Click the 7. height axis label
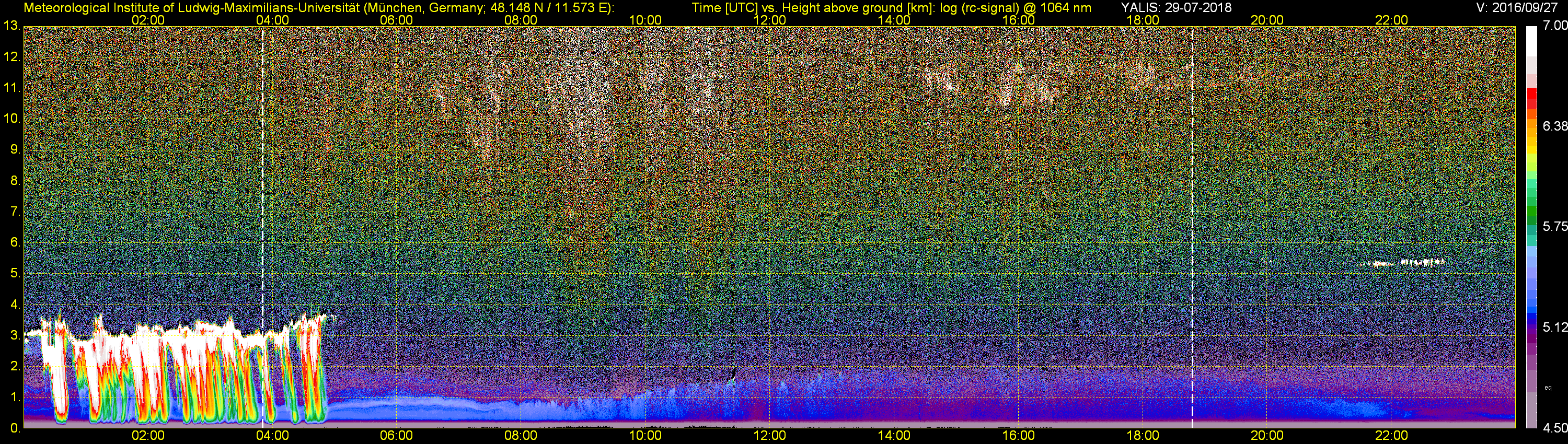 tap(15, 212)
